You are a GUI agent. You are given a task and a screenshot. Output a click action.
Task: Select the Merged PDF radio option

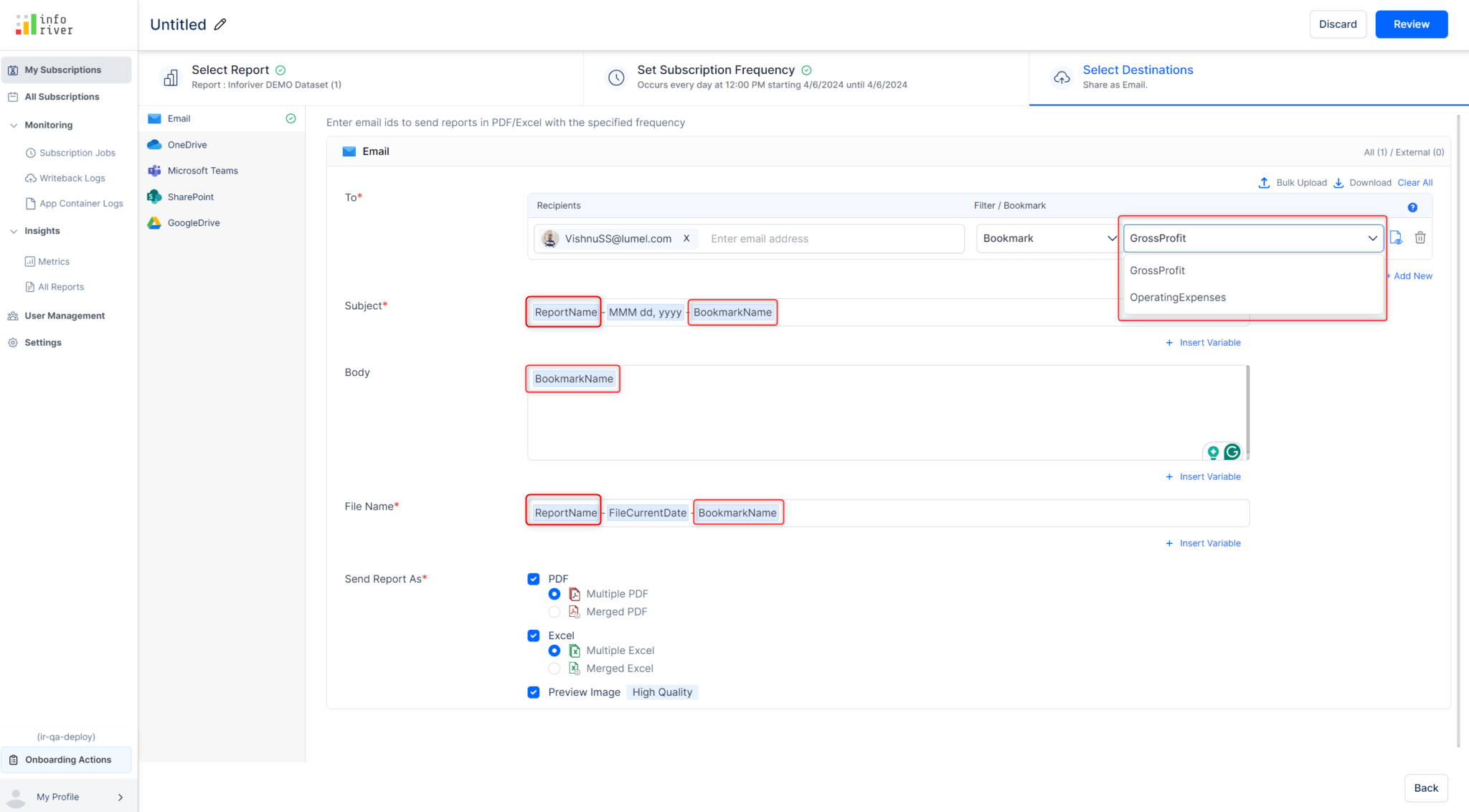coord(554,612)
